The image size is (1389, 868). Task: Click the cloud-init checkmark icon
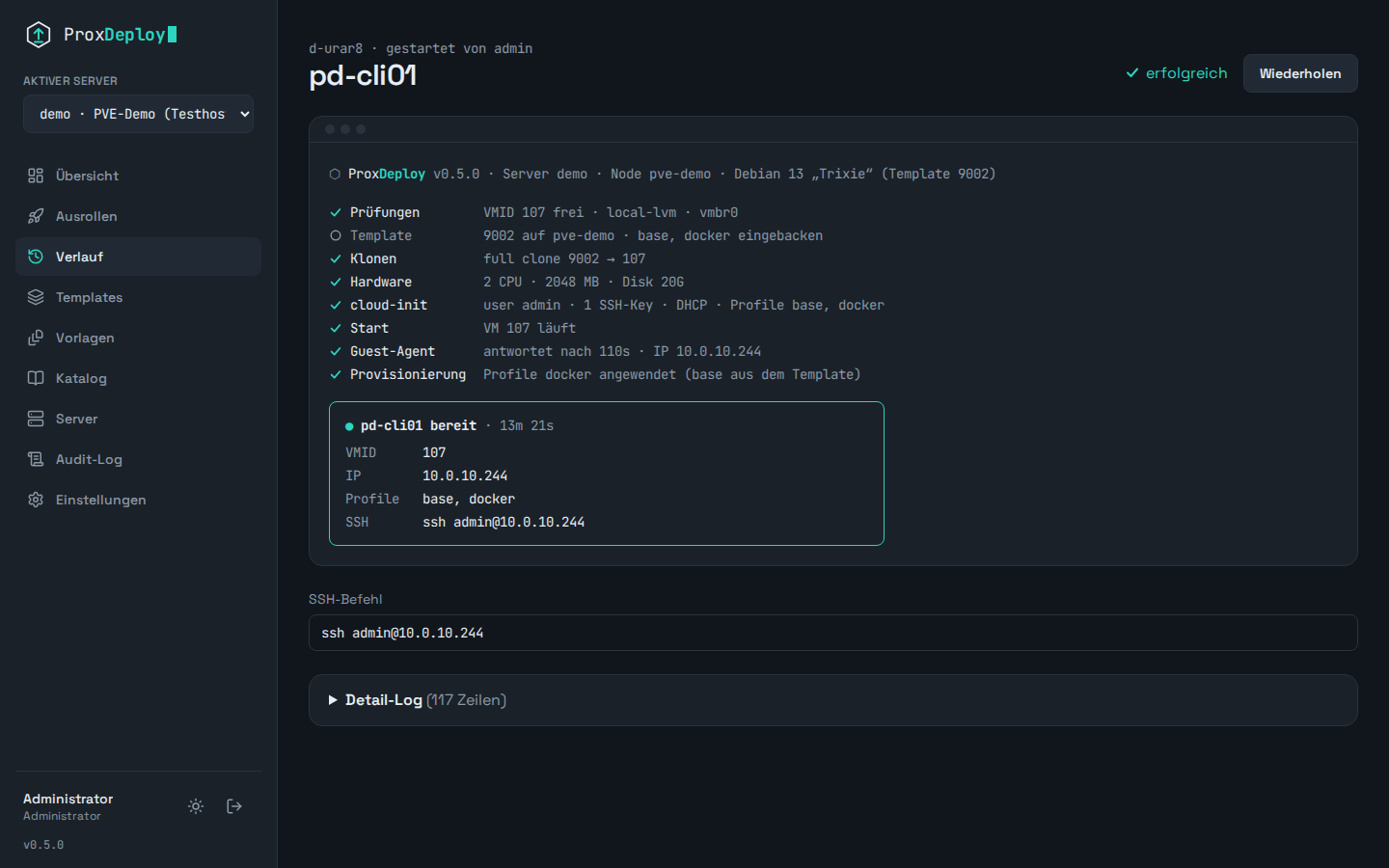(x=336, y=305)
